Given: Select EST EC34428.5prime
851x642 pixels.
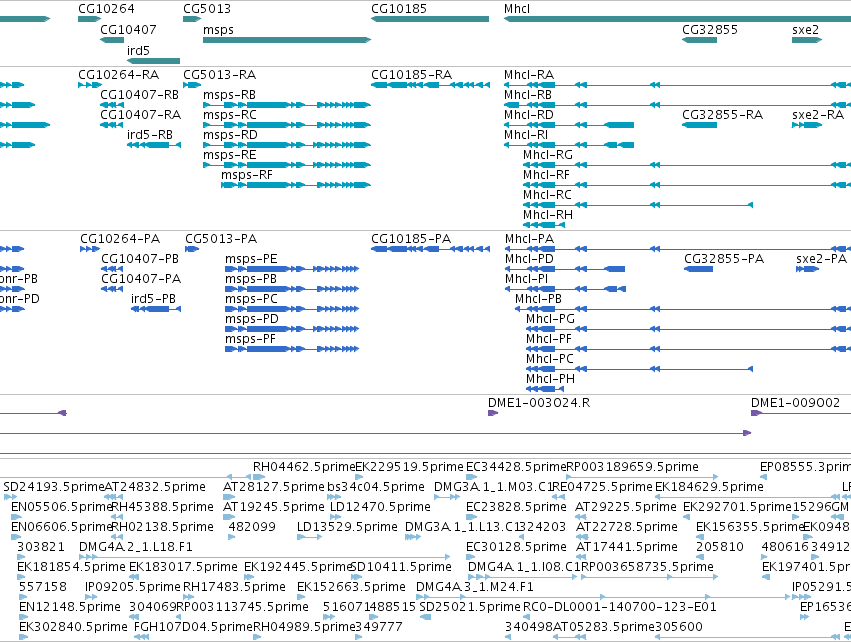Looking at the screenshot, I should (x=471, y=477).
